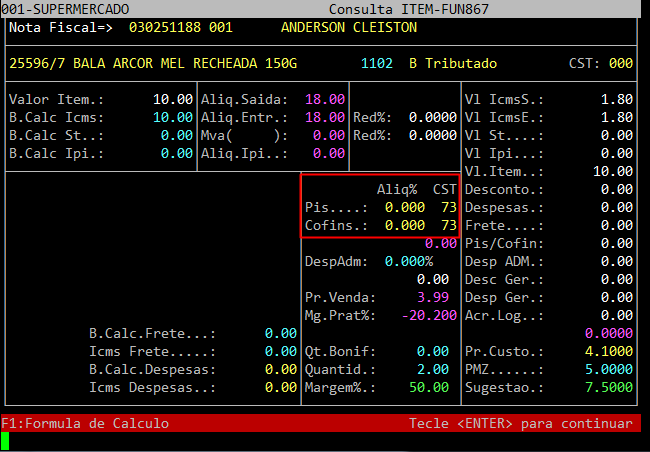Image resolution: width=650 pixels, height=452 pixels.
Task: Click the green cursor block at bottom
Action: tap(6, 439)
